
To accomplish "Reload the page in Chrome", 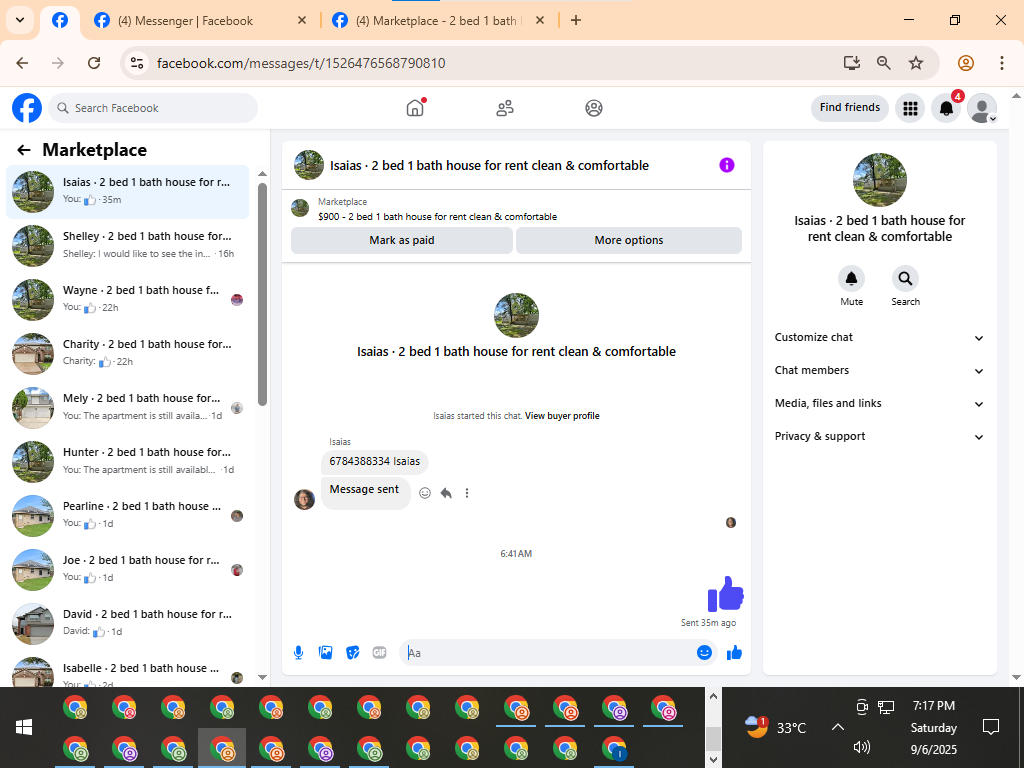I will (x=94, y=63).
